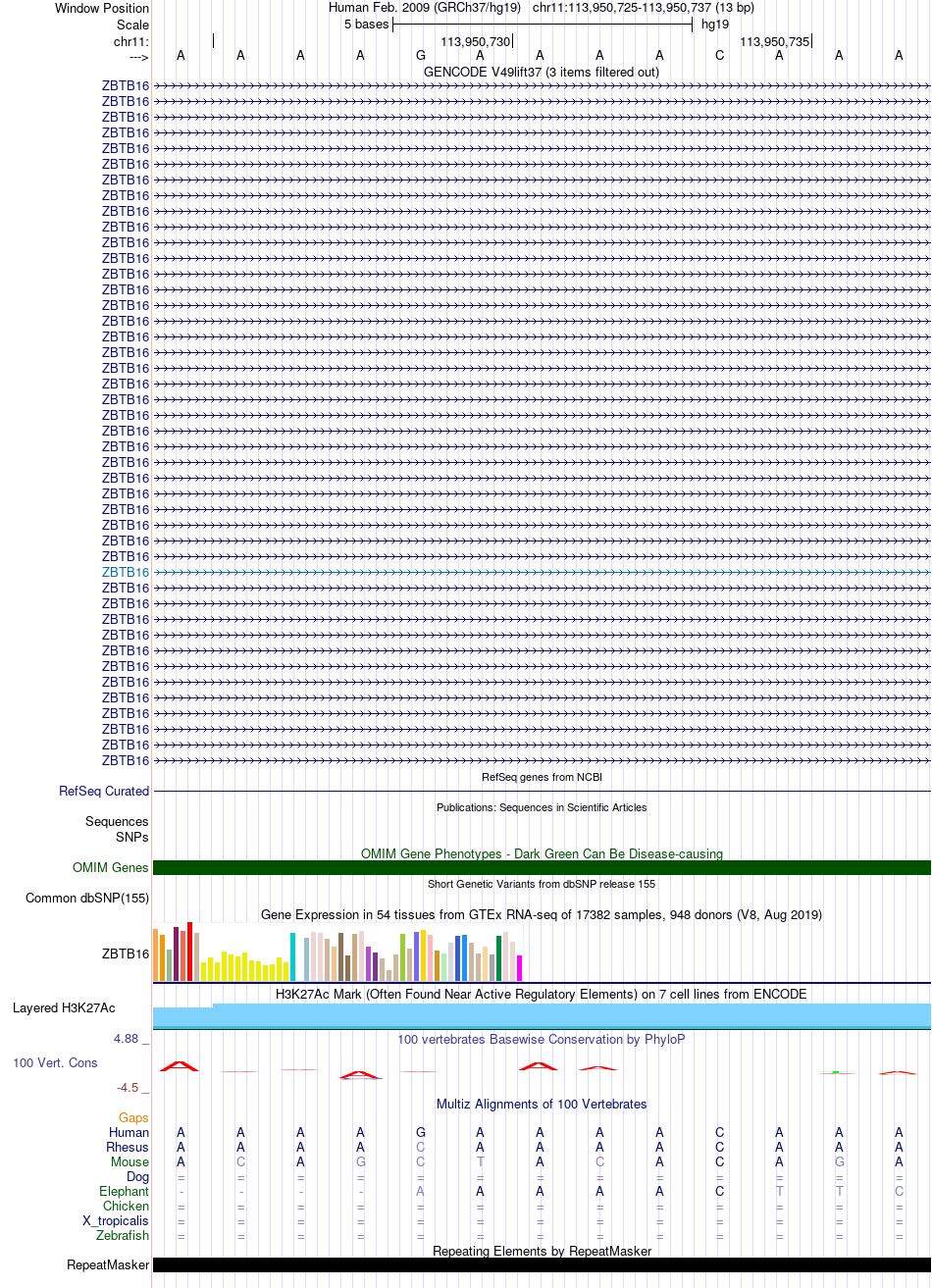Click the Gaps row label
This screenshot has width=932, height=1288.
click(x=133, y=1117)
